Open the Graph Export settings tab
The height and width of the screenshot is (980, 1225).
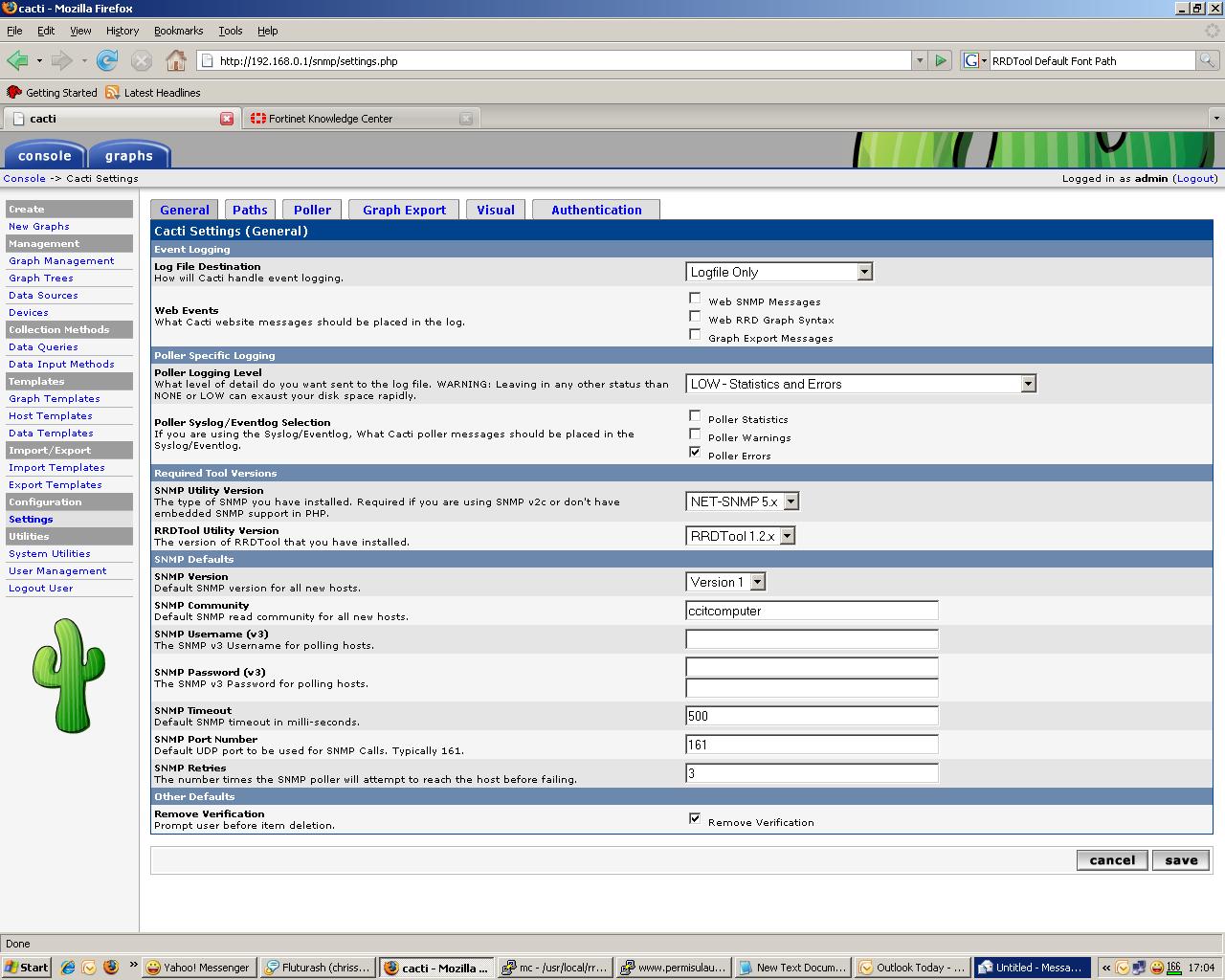point(404,210)
